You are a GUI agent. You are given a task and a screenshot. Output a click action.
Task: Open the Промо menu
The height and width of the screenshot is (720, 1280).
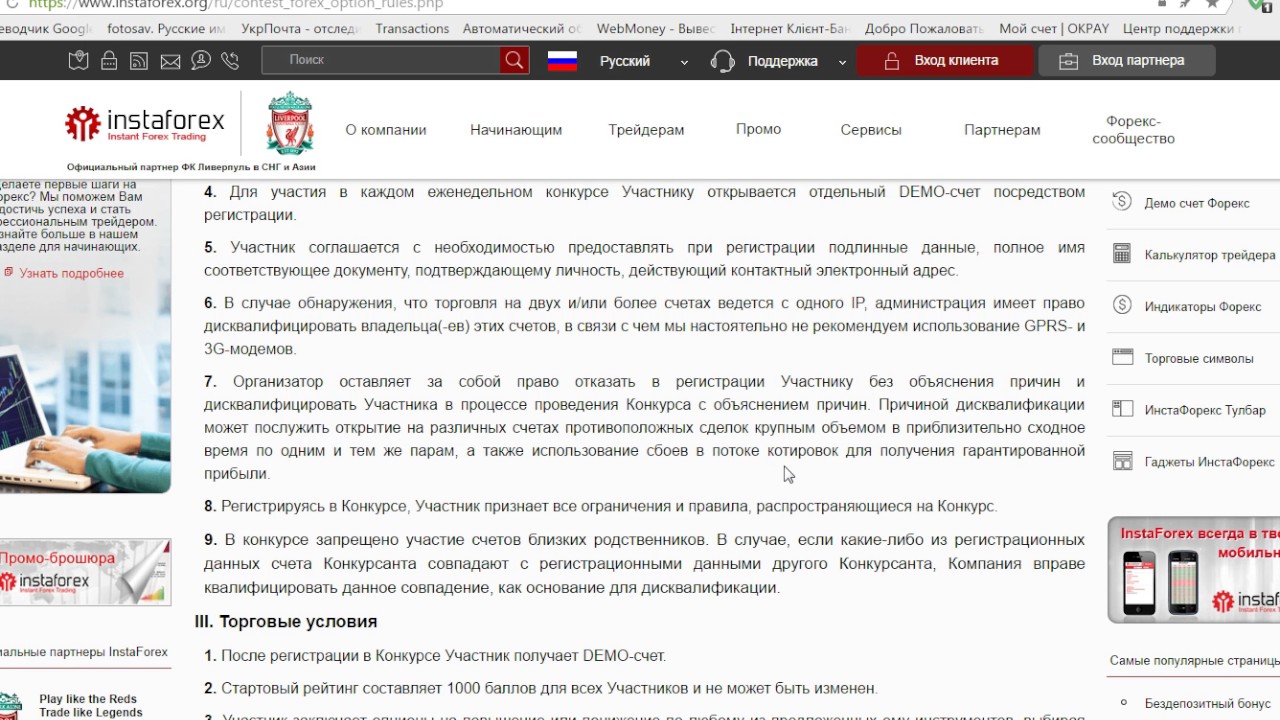tap(758, 129)
